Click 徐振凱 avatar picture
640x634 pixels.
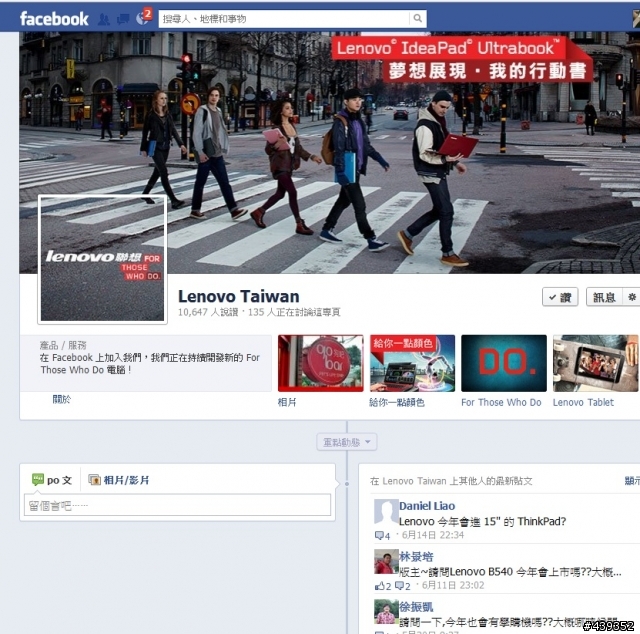coord(386,612)
